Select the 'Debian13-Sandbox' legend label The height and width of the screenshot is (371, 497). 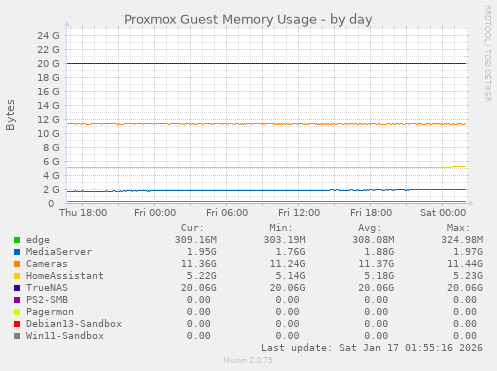74,324
